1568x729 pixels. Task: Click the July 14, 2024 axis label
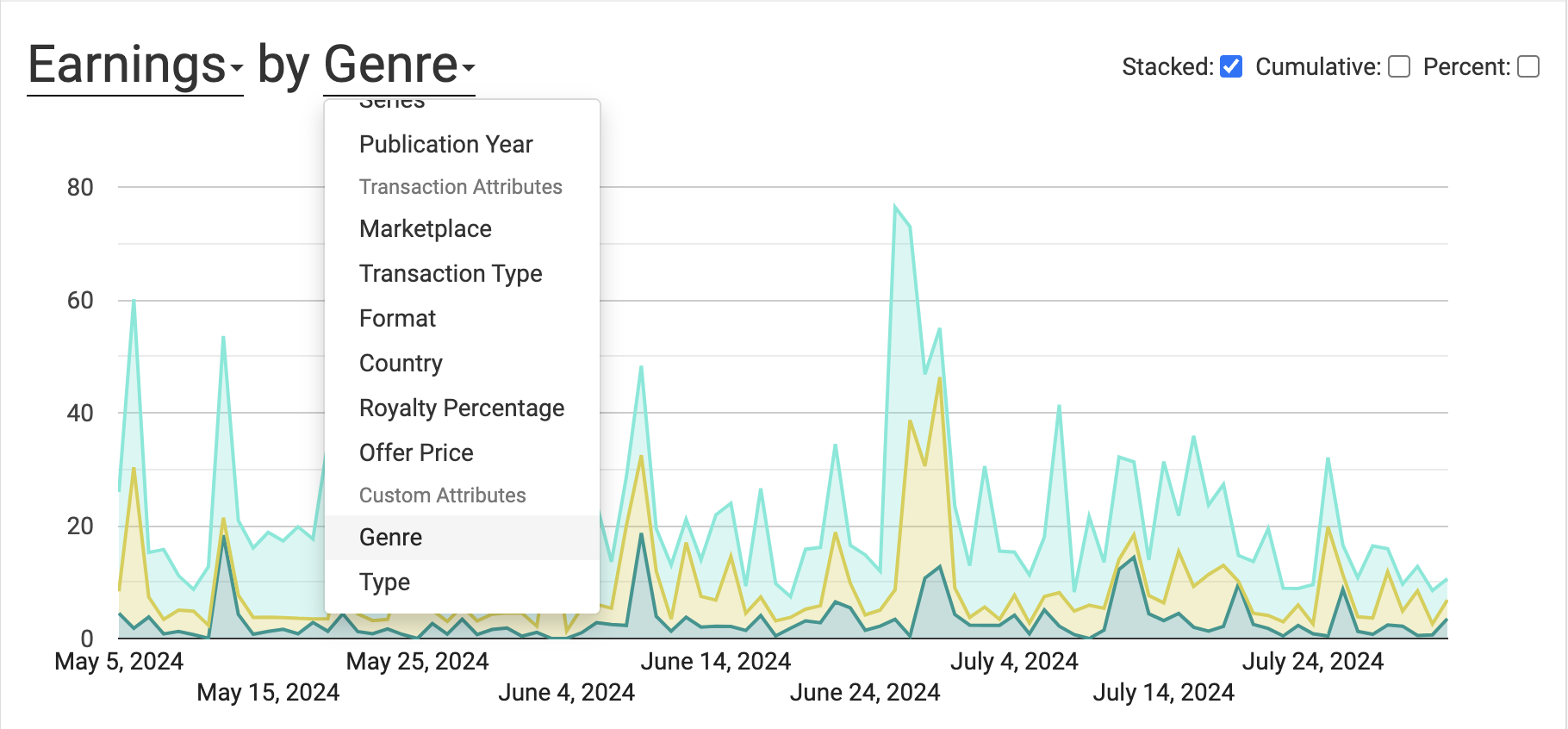click(x=1163, y=693)
